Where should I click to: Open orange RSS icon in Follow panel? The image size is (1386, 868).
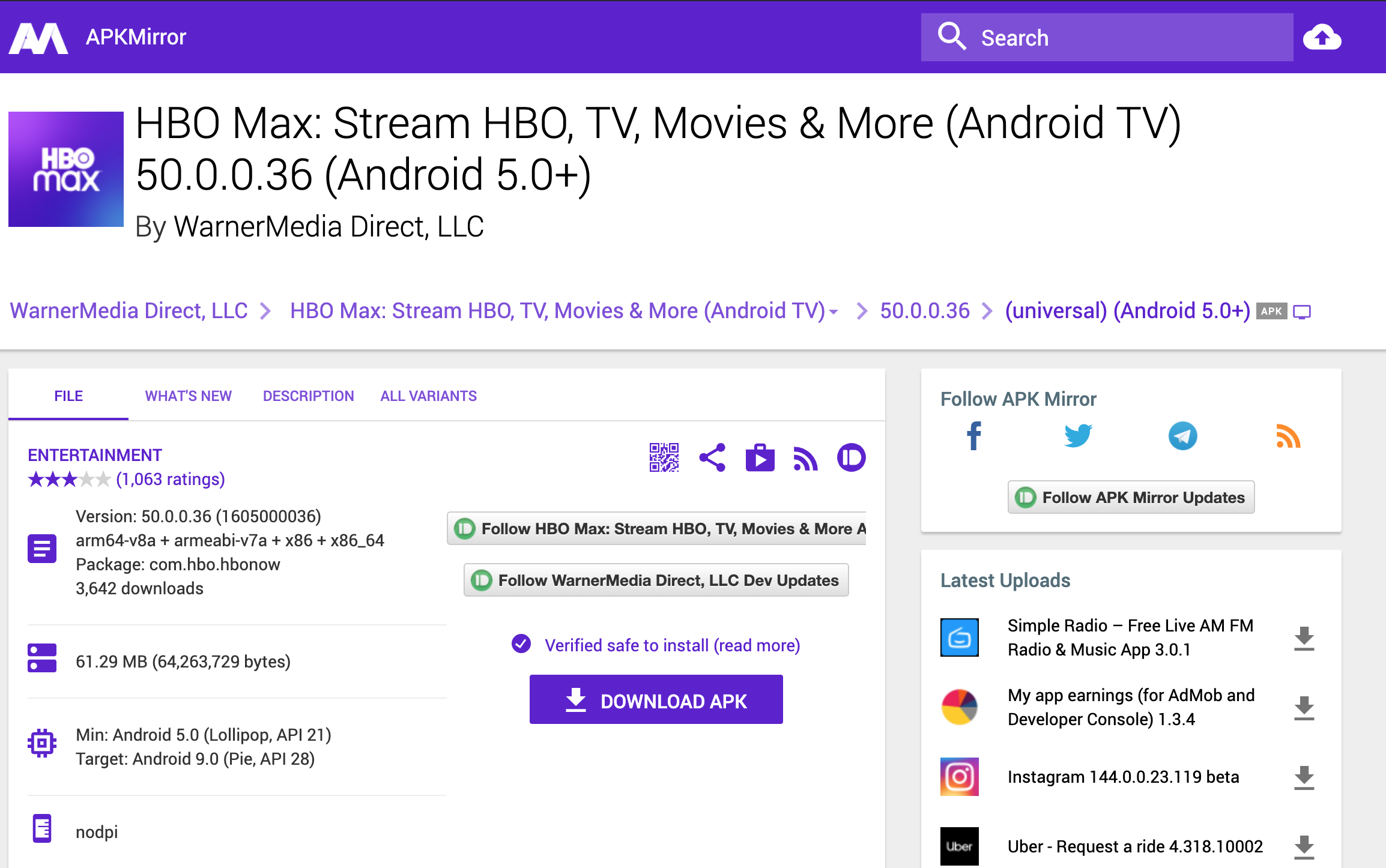(x=1288, y=436)
